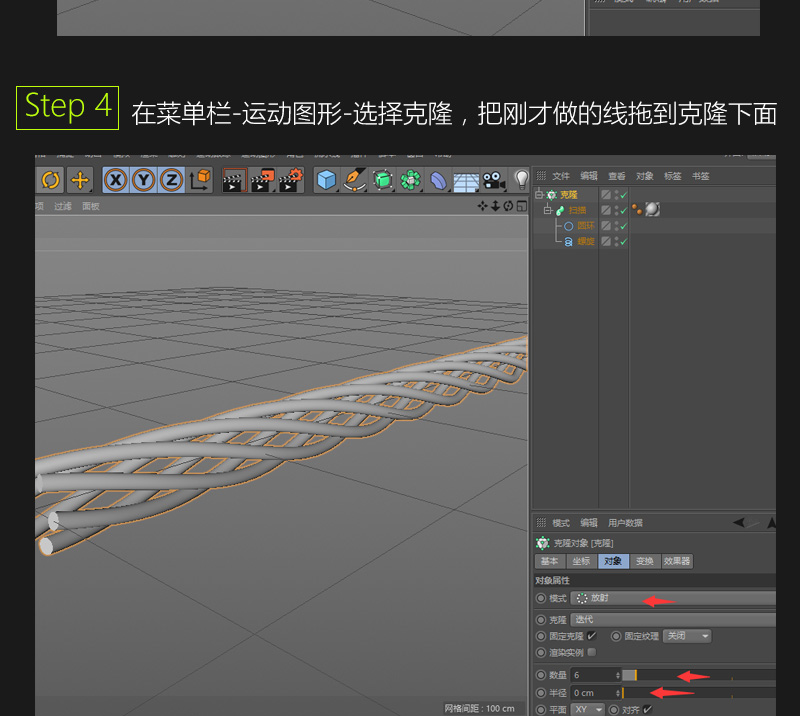Select the 圆环 circle spline
Screen dimensions: 800x716
[x=586, y=226]
